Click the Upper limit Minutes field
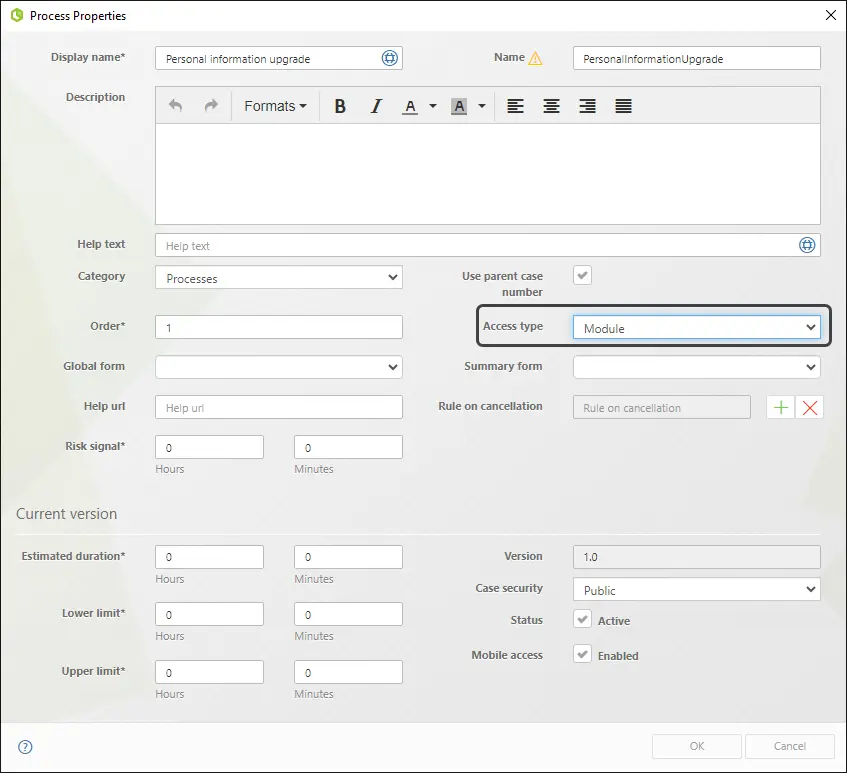 (348, 672)
